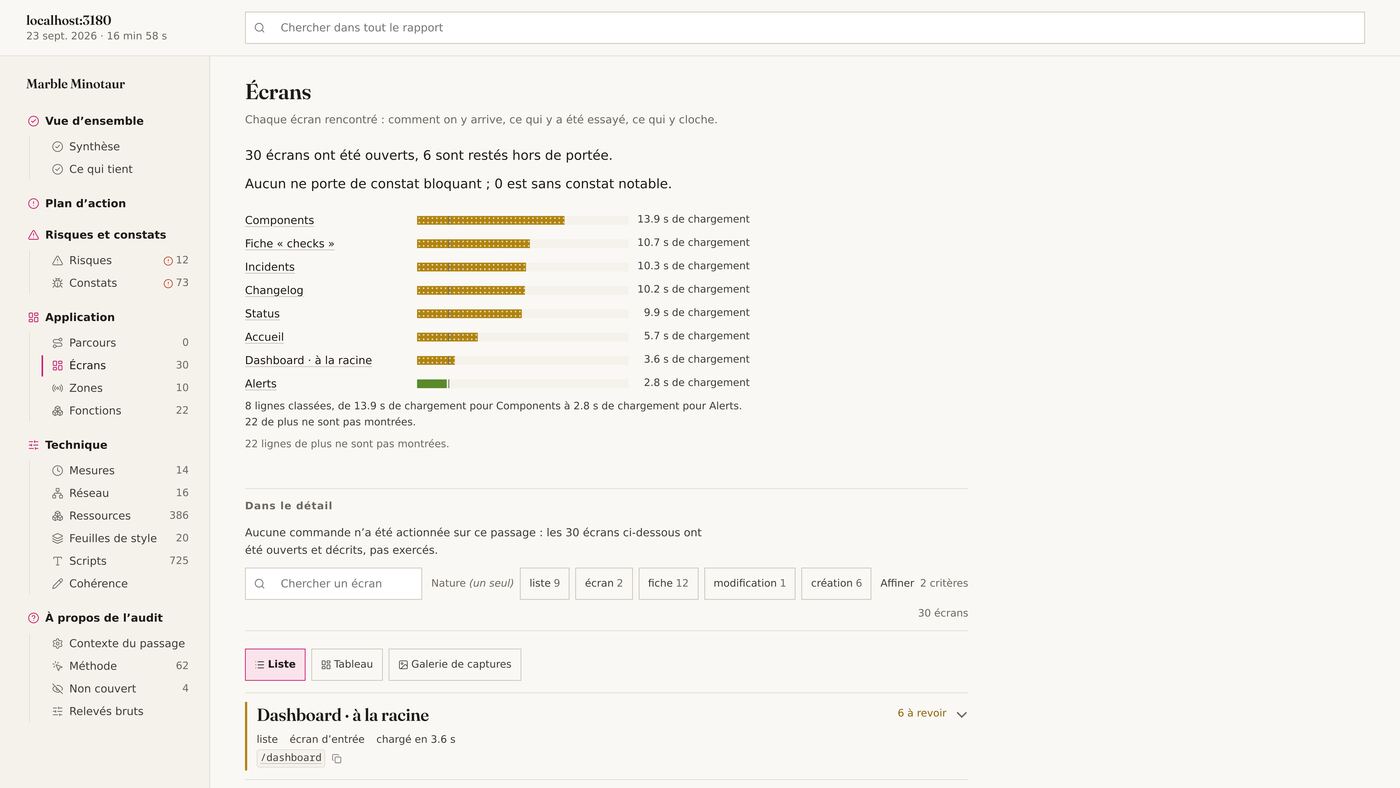Click the network icon beside Réseau
The height and width of the screenshot is (788, 1400).
[x=58, y=493]
